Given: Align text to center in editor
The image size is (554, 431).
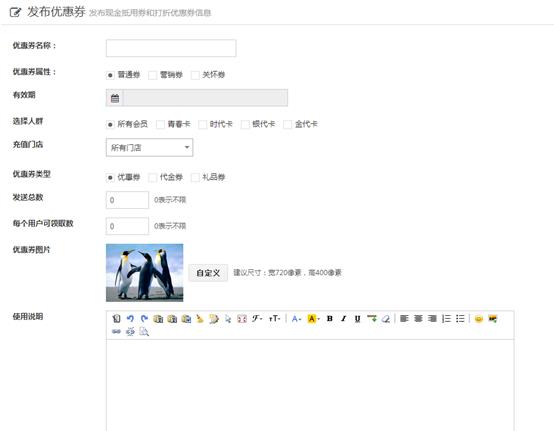Looking at the screenshot, I should pos(418,318).
